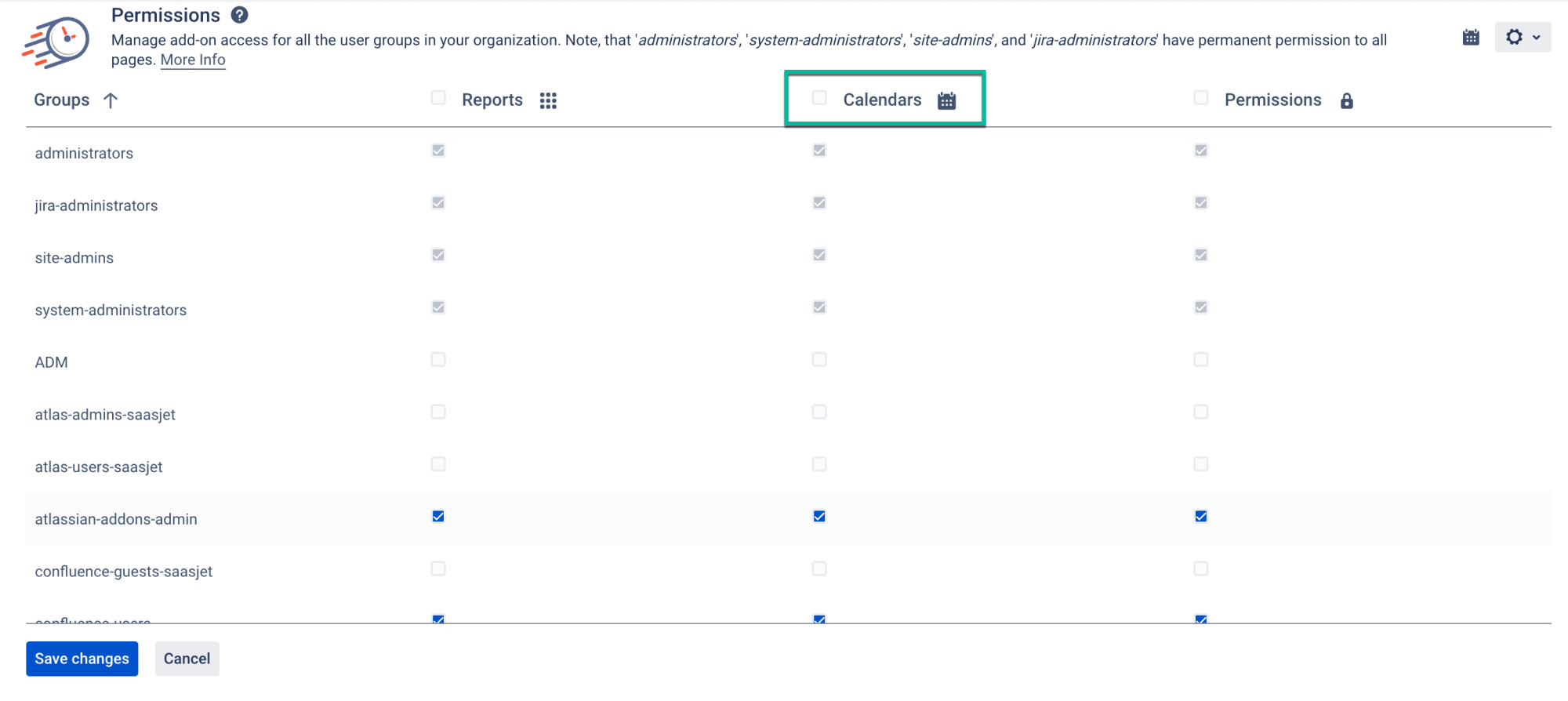This screenshot has width=1568, height=701.
Task: Click the Time in Status app logo
Action: (x=56, y=42)
